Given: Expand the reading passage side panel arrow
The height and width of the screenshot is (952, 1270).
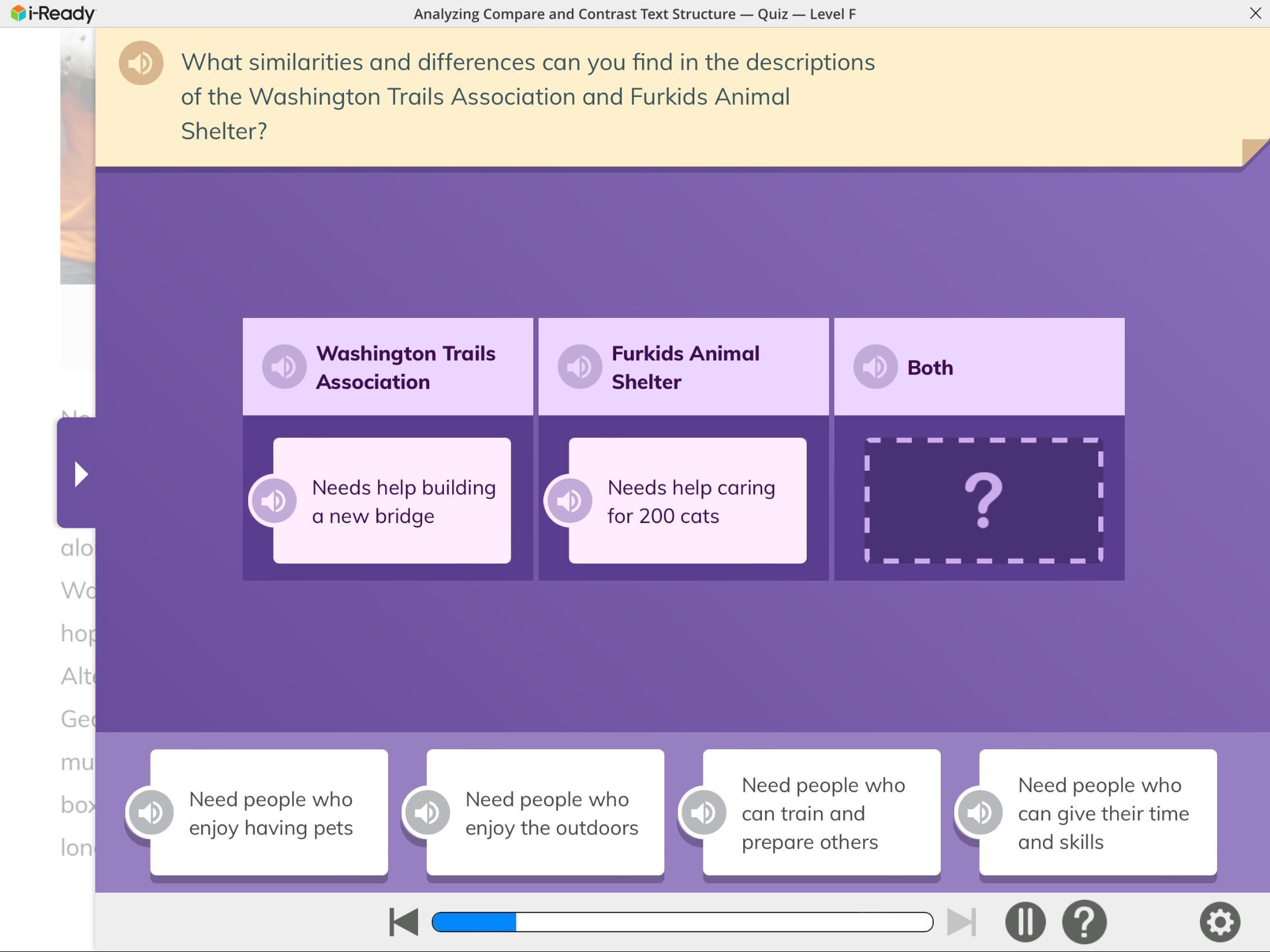Looking at the screenshot, I should click(x=79, y=474).
